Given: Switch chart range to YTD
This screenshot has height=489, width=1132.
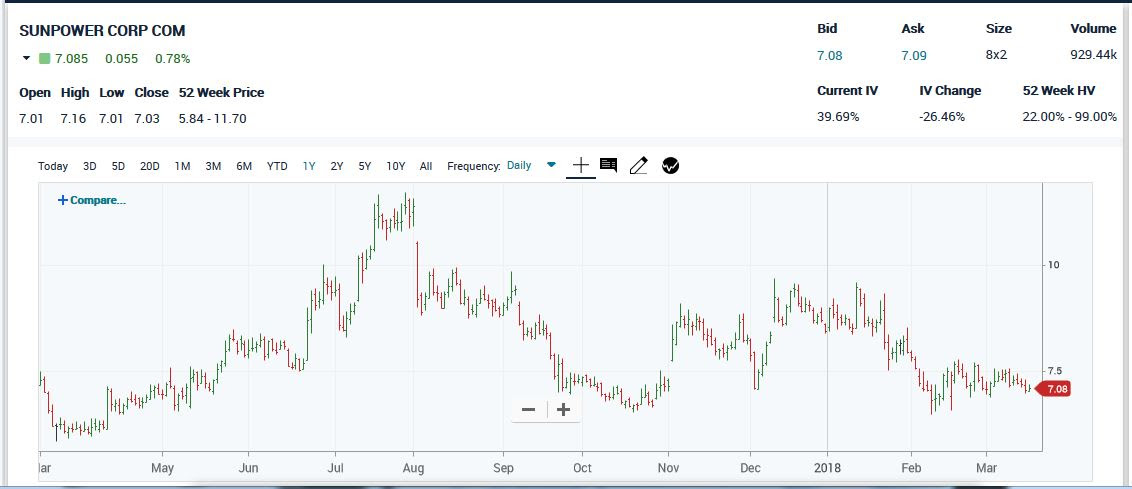Looking at the screenshot, I should click(x=277, y=166).
